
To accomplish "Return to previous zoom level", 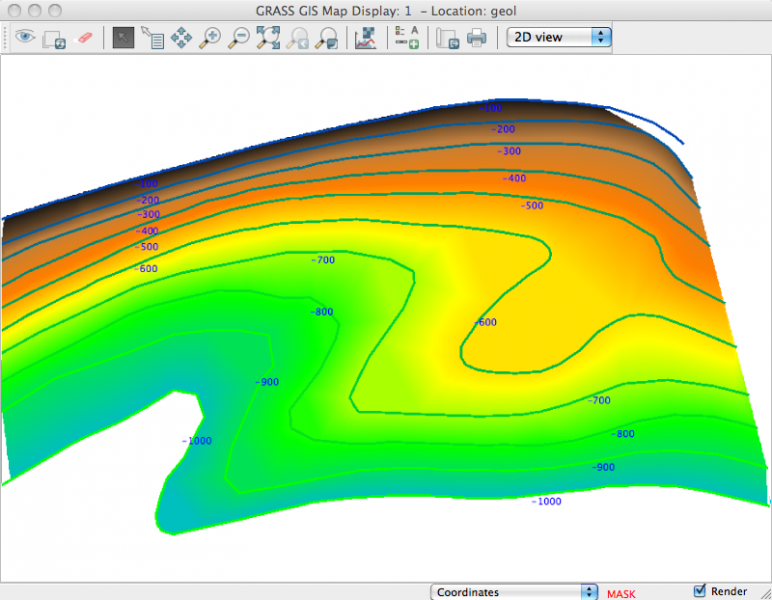I will point(297,38).
